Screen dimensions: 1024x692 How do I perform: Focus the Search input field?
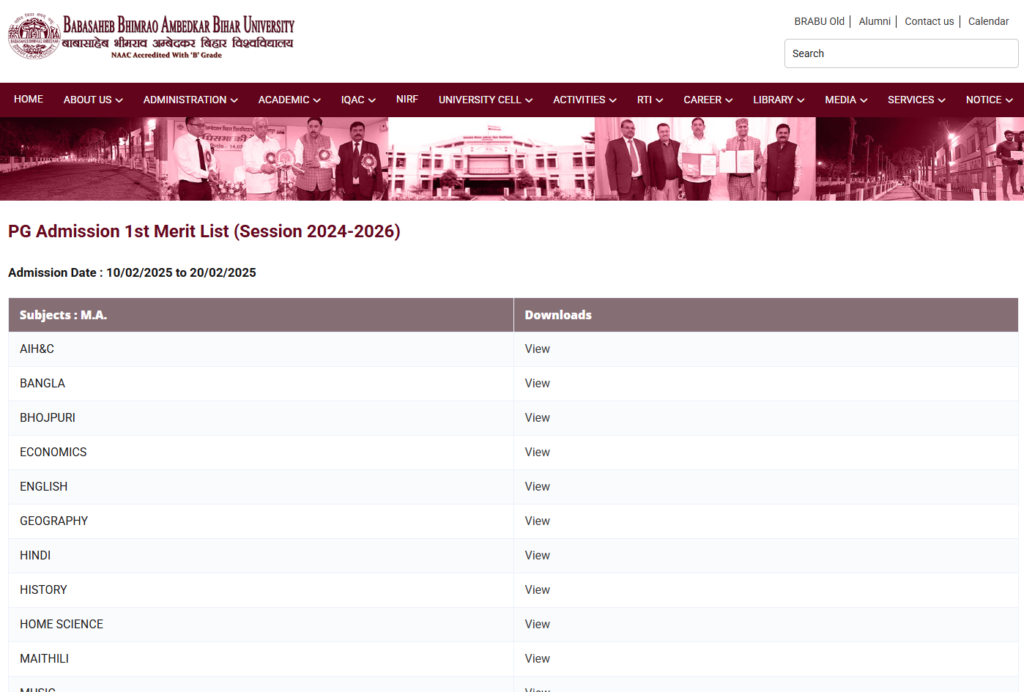pyautogui.click(x=901, y=54)
